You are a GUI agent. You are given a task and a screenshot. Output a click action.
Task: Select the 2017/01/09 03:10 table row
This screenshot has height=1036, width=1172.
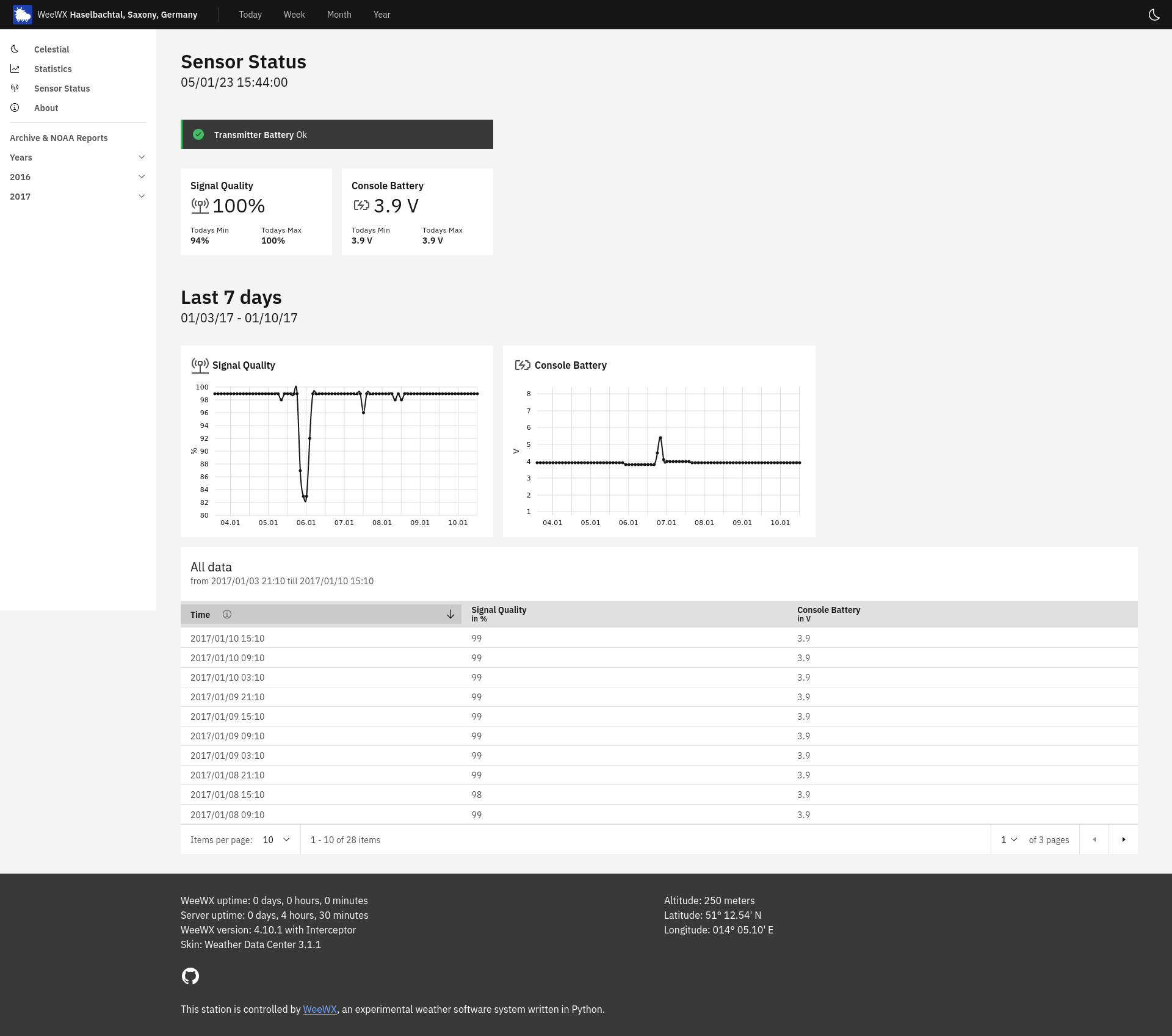click(659, 755)
